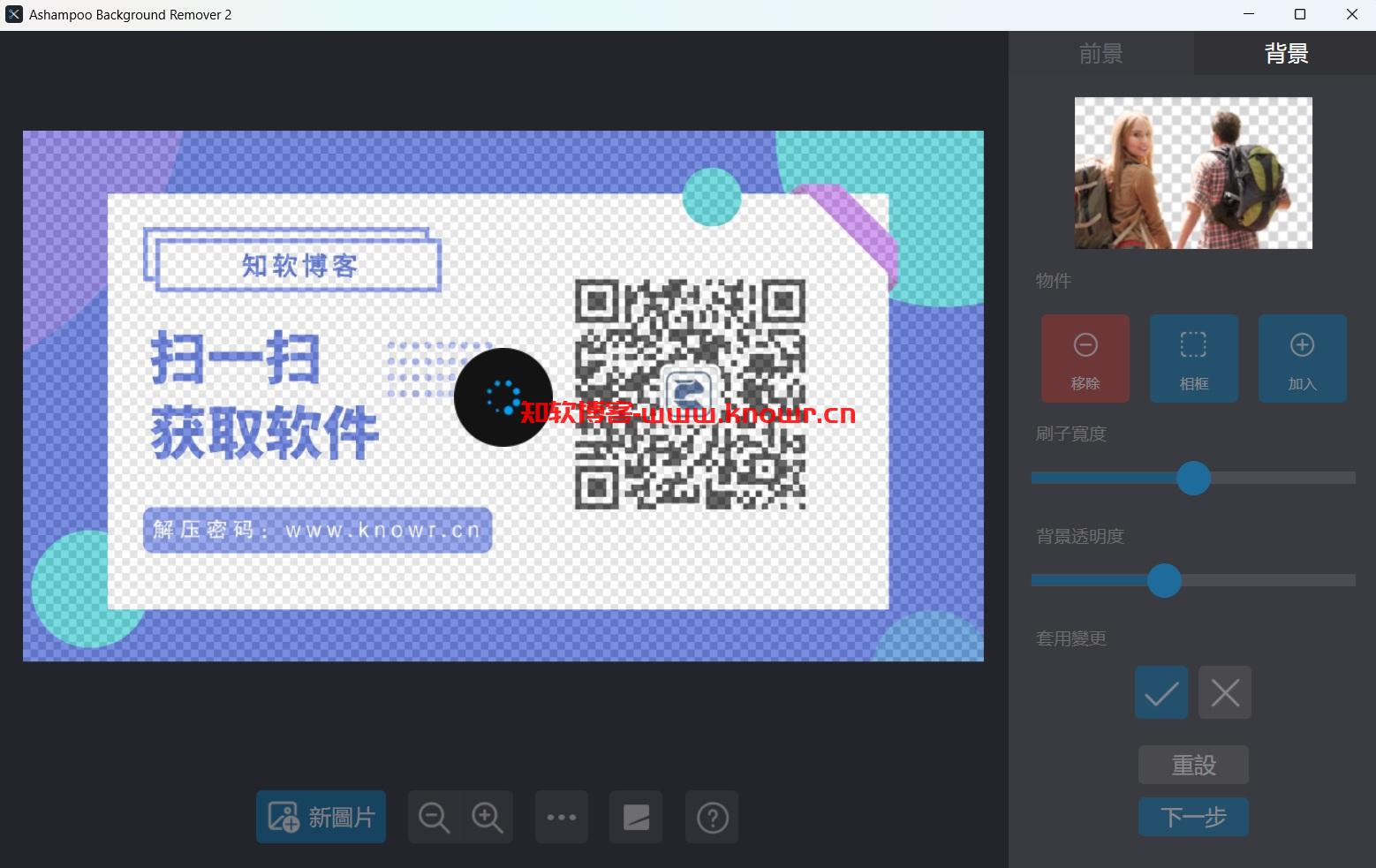
Task: Select the 相框 (frame) selection tool
Action: click(1193, 359)
